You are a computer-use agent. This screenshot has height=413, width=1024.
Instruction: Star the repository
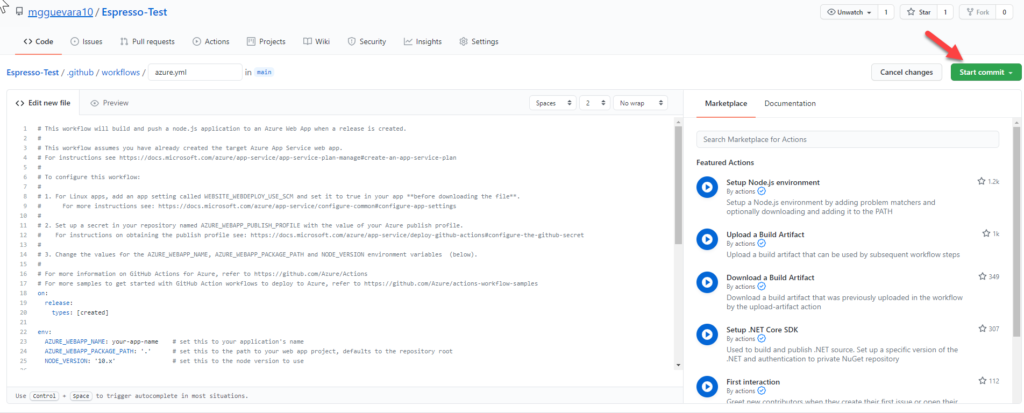tap(918, 12)
